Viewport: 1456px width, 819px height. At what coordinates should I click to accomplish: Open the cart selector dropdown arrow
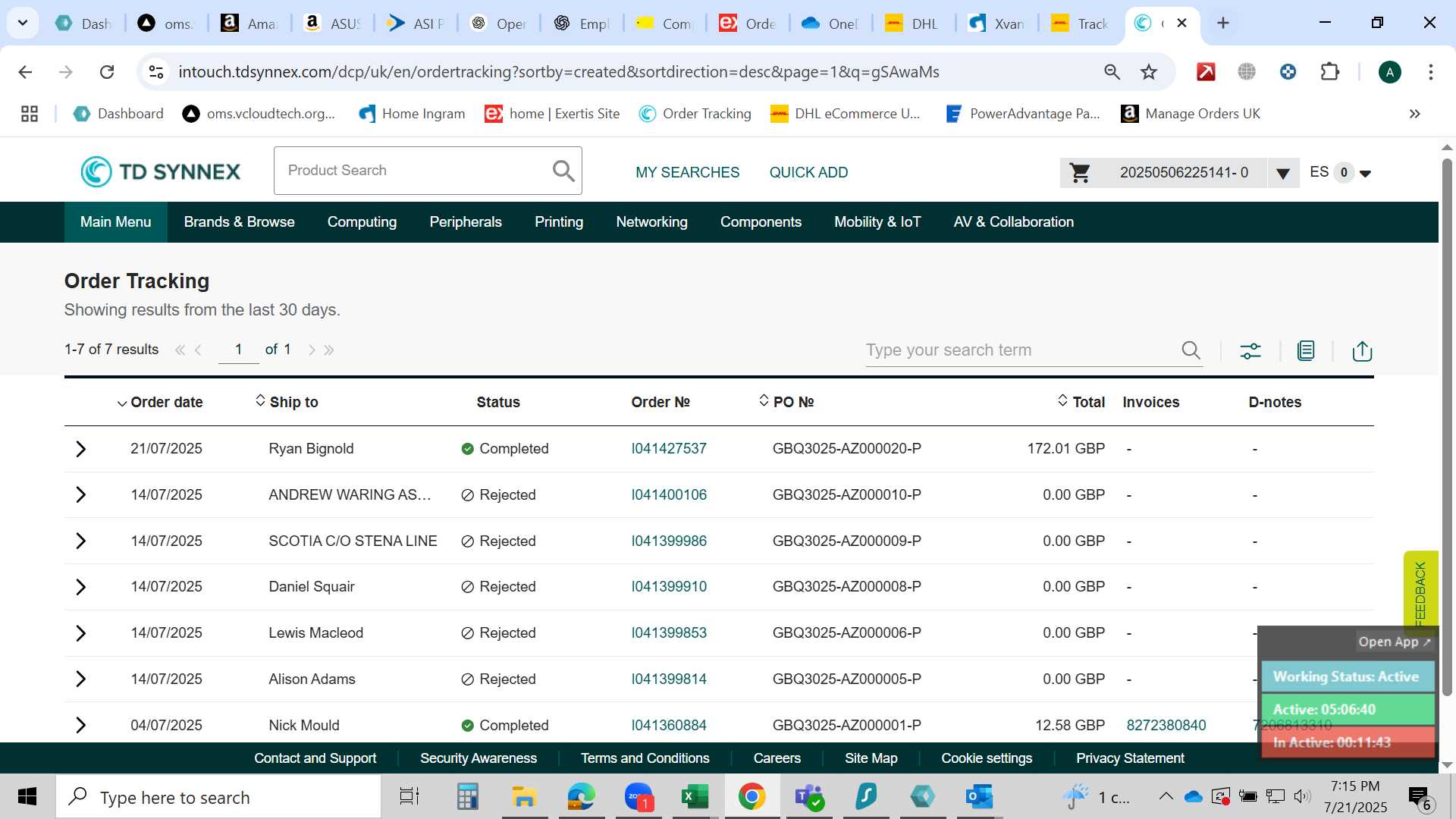point(1282,174)
